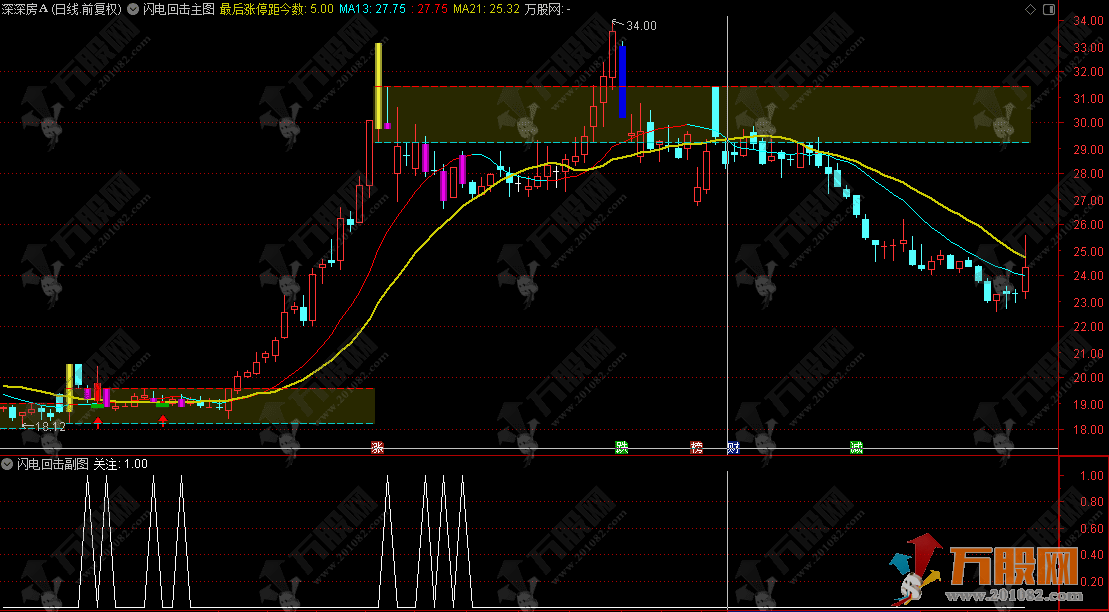Click the 18.12 low price annotation
Image resolution: width=1109 pixels, height=612 pixels.
tap(49, 427)
